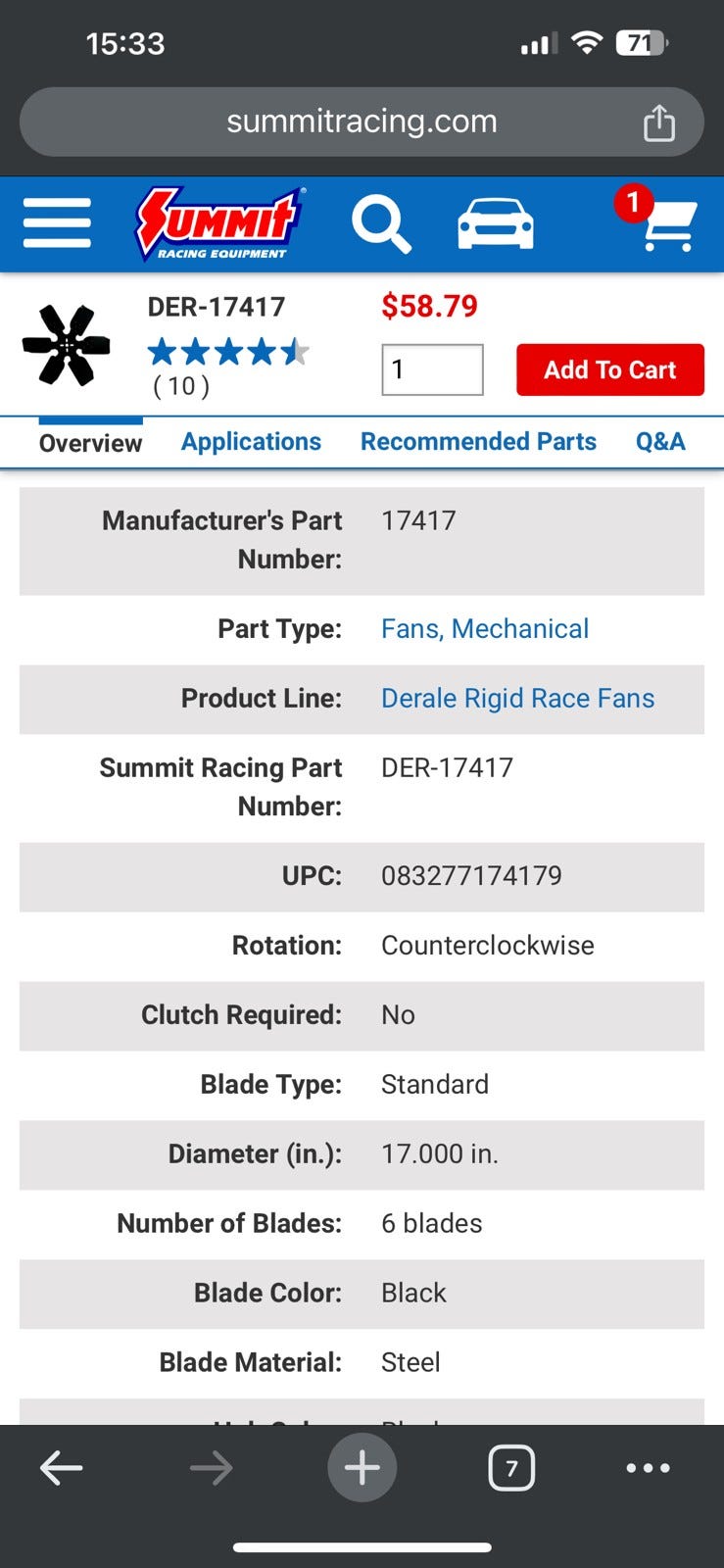724x1568 pixels.
Task: Open the search magnifier icon
Action: 380,223
